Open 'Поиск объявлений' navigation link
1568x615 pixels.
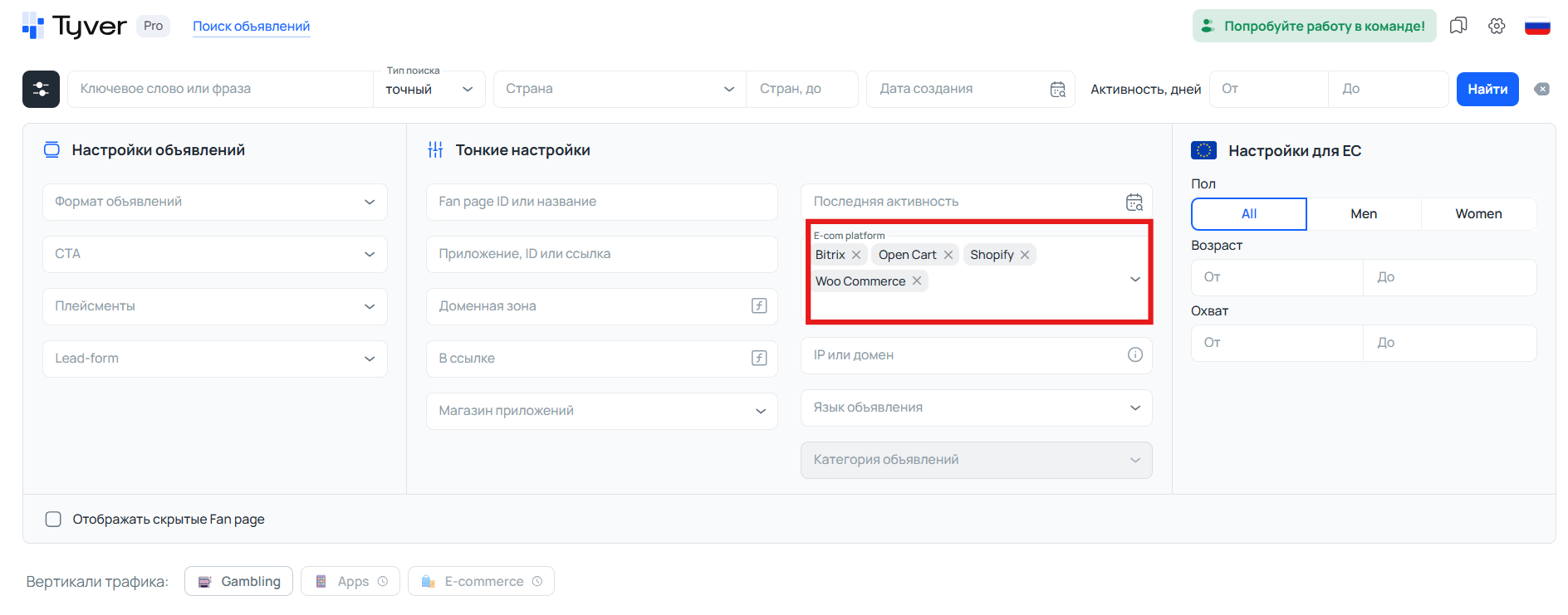point(252,27)
